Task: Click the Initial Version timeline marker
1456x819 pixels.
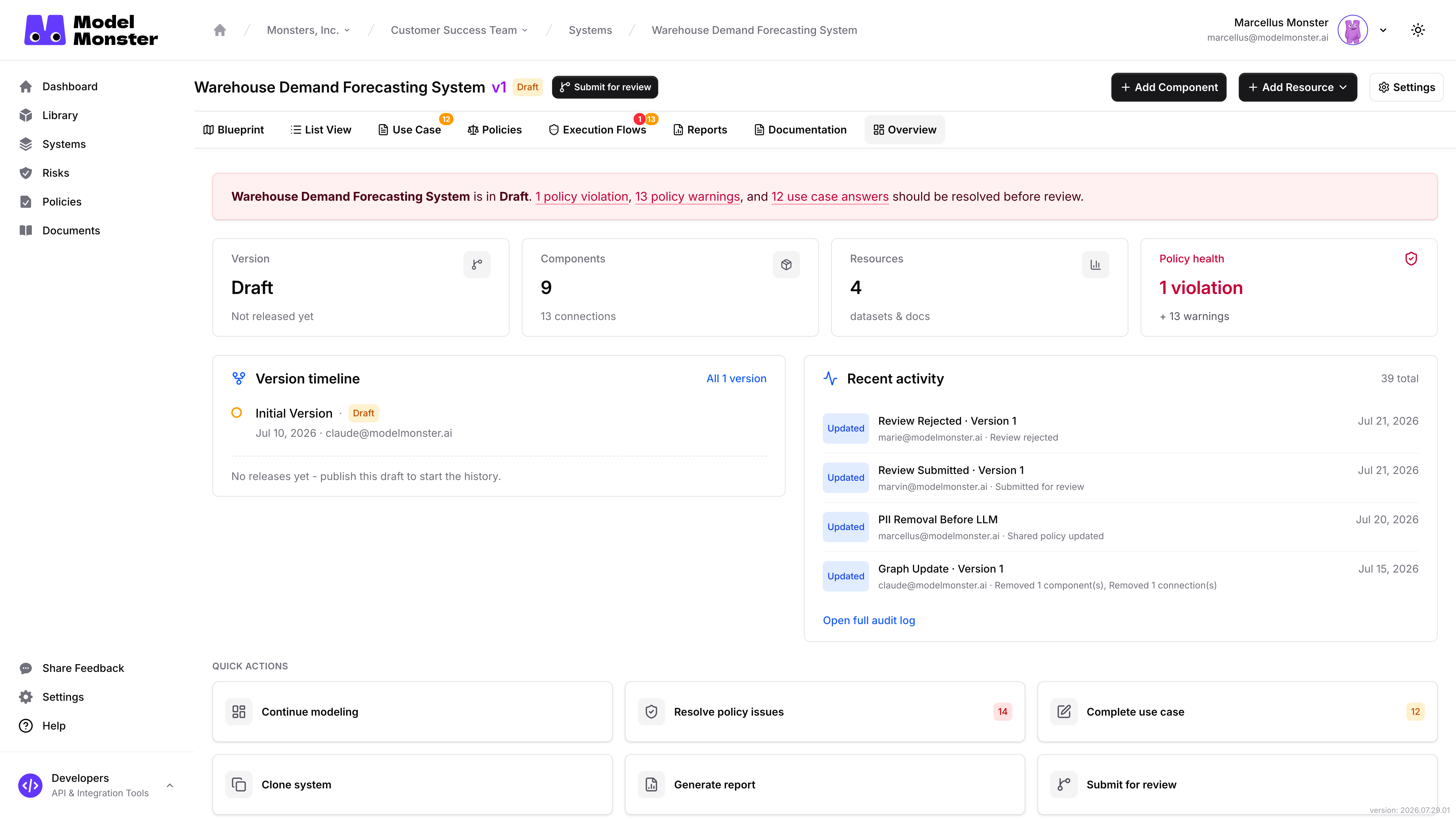Action: coord(237,413)
